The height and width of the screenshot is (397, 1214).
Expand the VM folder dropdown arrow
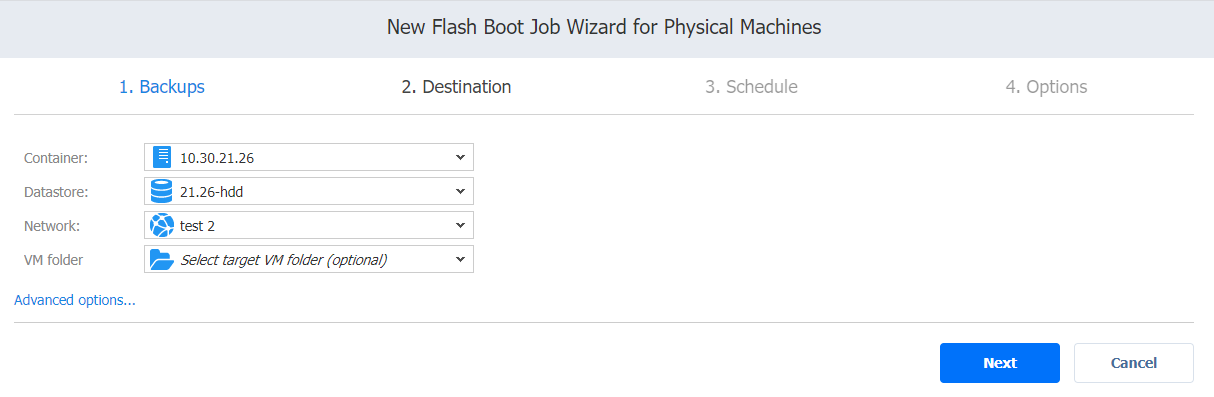pos(460,259)
